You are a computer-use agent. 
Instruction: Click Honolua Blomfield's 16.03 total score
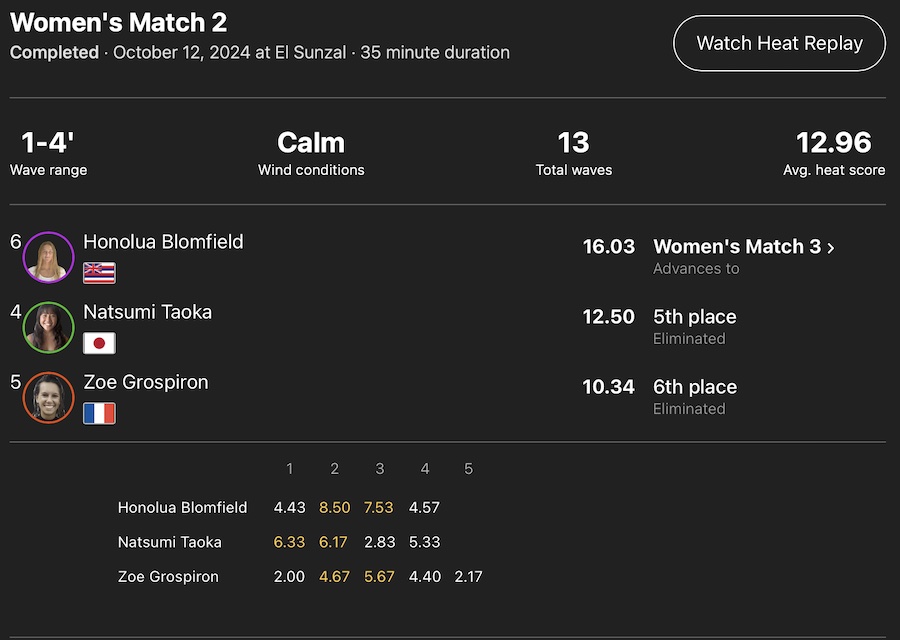pos(608,246)
